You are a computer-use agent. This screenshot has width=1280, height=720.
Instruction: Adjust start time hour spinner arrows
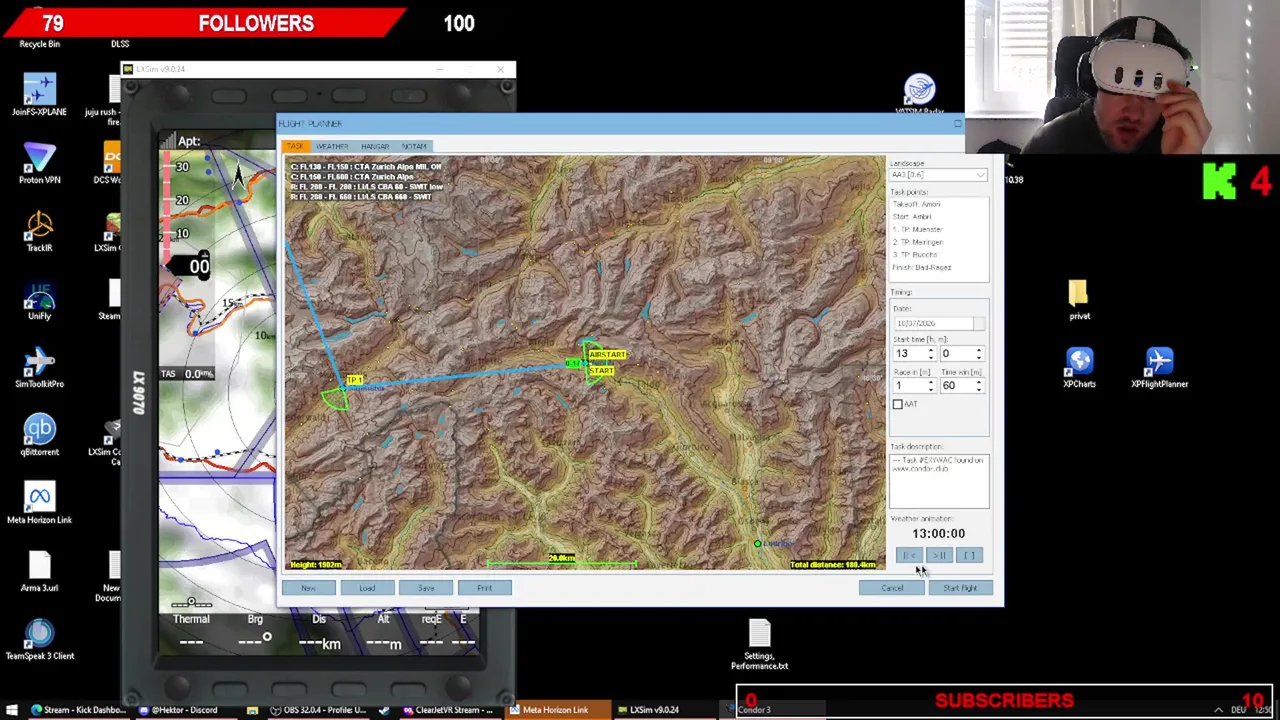[930, 354]
